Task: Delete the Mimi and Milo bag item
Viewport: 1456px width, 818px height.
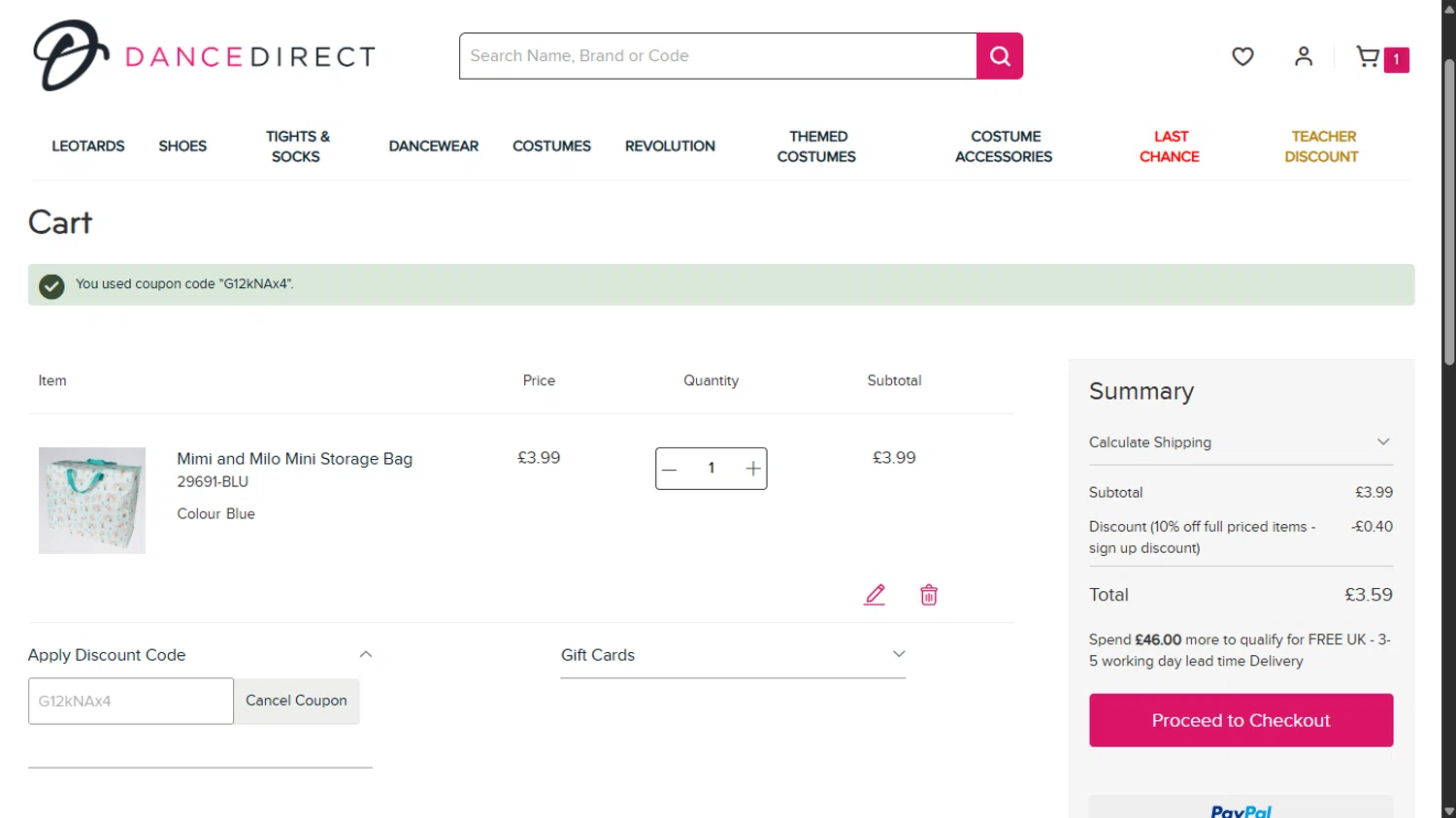Action: pos(929,595)
